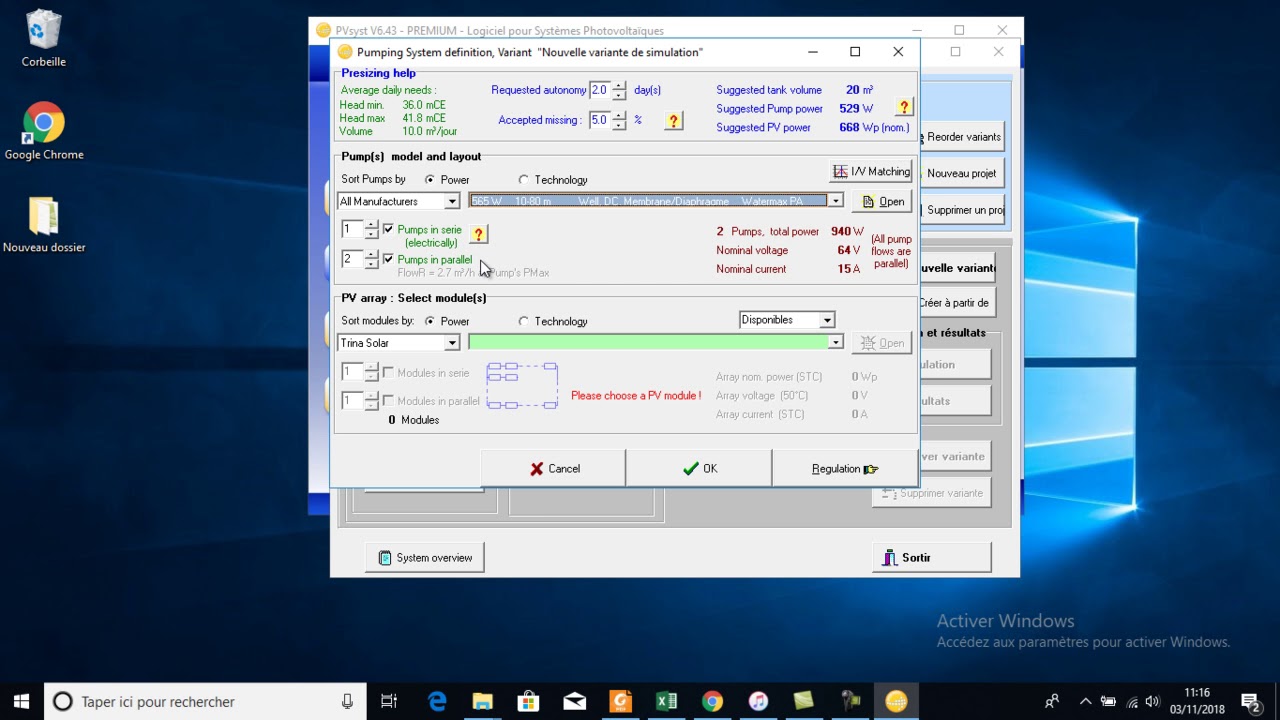Launch Microsoft Edge from the taskbar
The height and width of the screenshot is (720, 1280).
click(437, 702)
